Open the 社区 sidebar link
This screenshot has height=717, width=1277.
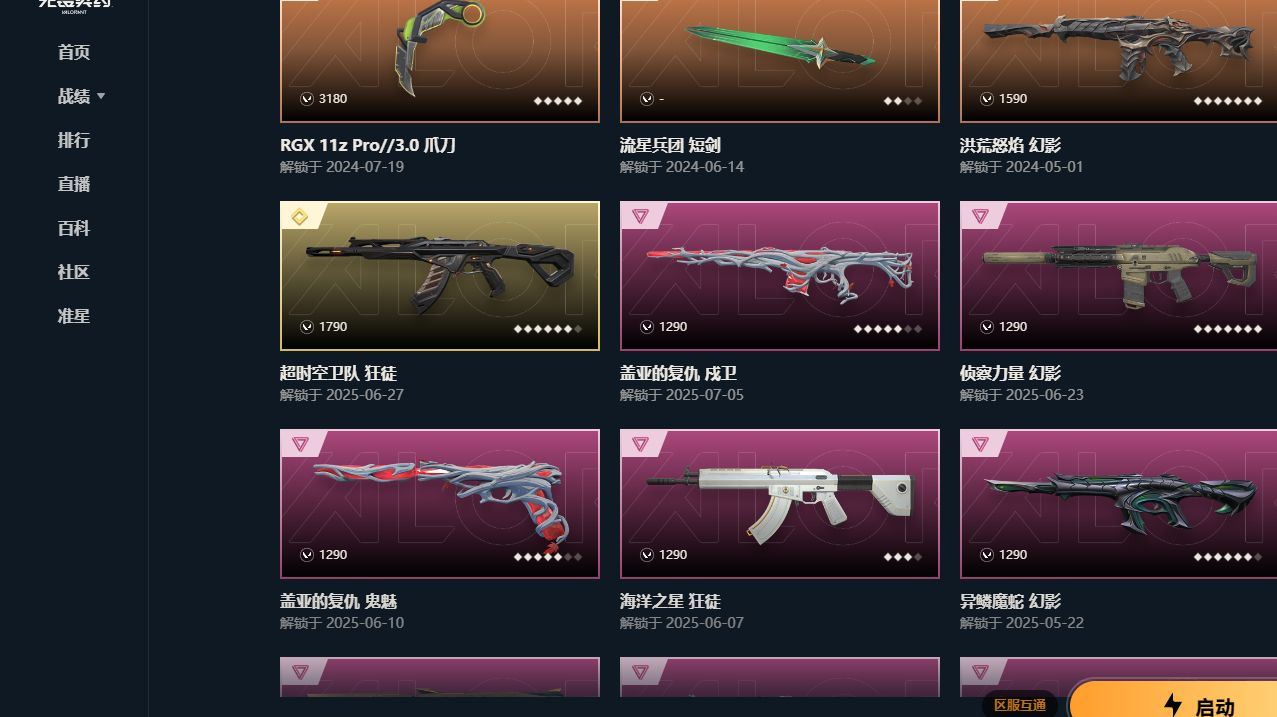coord(74,272)
